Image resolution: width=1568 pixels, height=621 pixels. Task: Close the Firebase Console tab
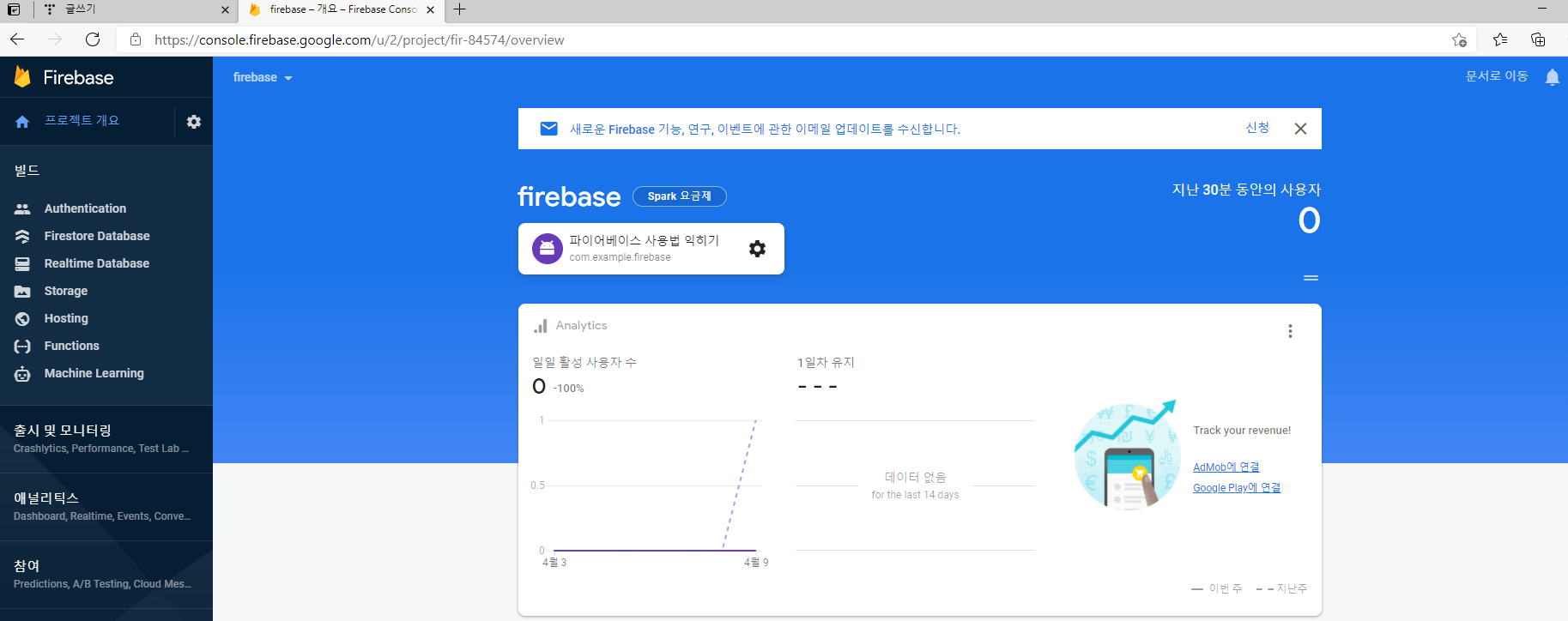431,10
